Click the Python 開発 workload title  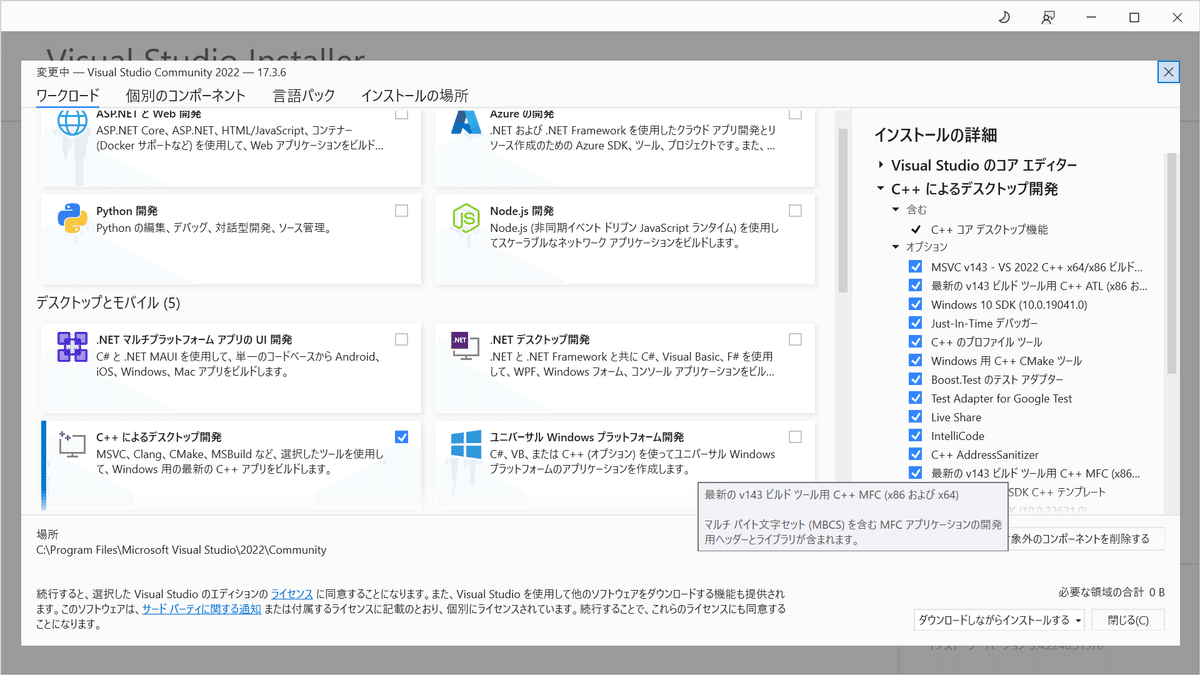tap(127, 211)
